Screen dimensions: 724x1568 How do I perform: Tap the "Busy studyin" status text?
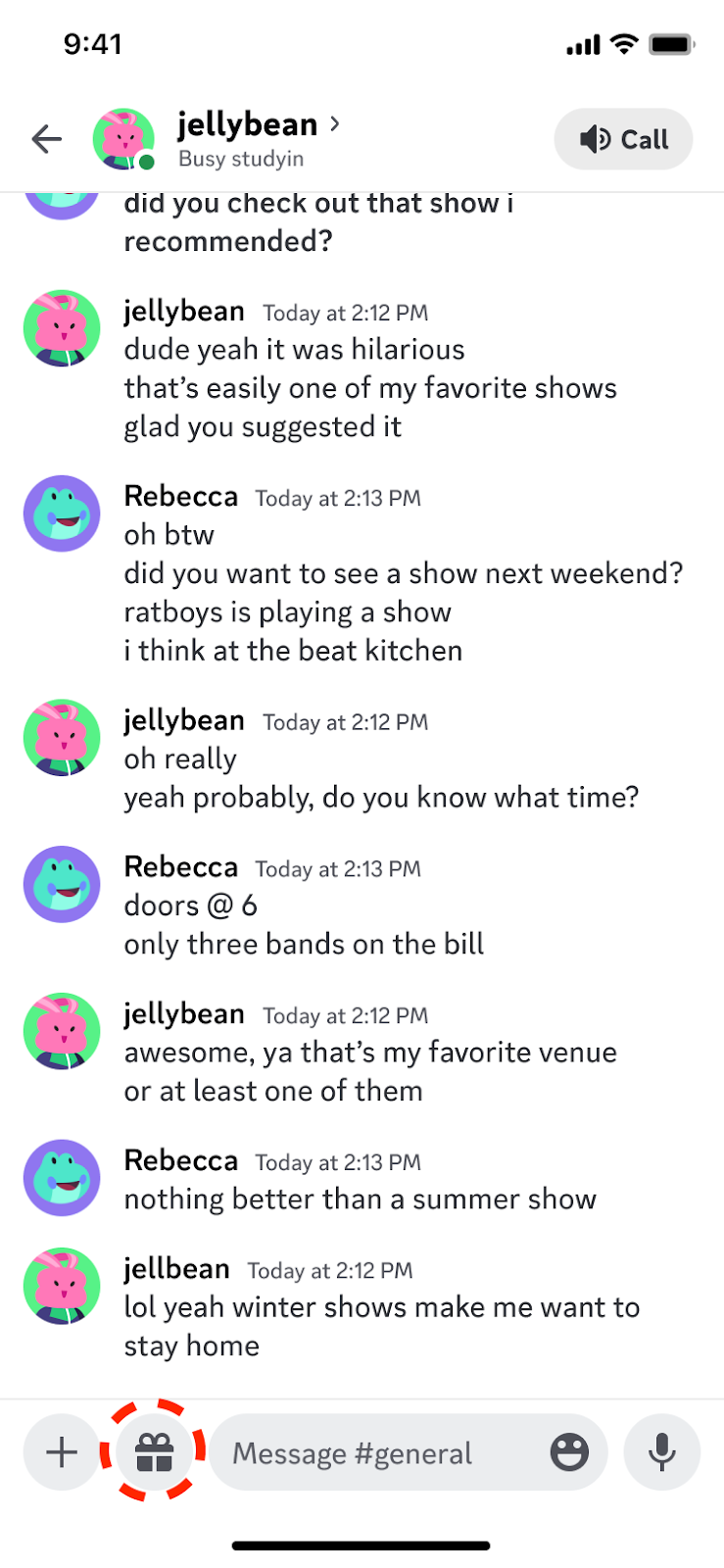[241, 159]
